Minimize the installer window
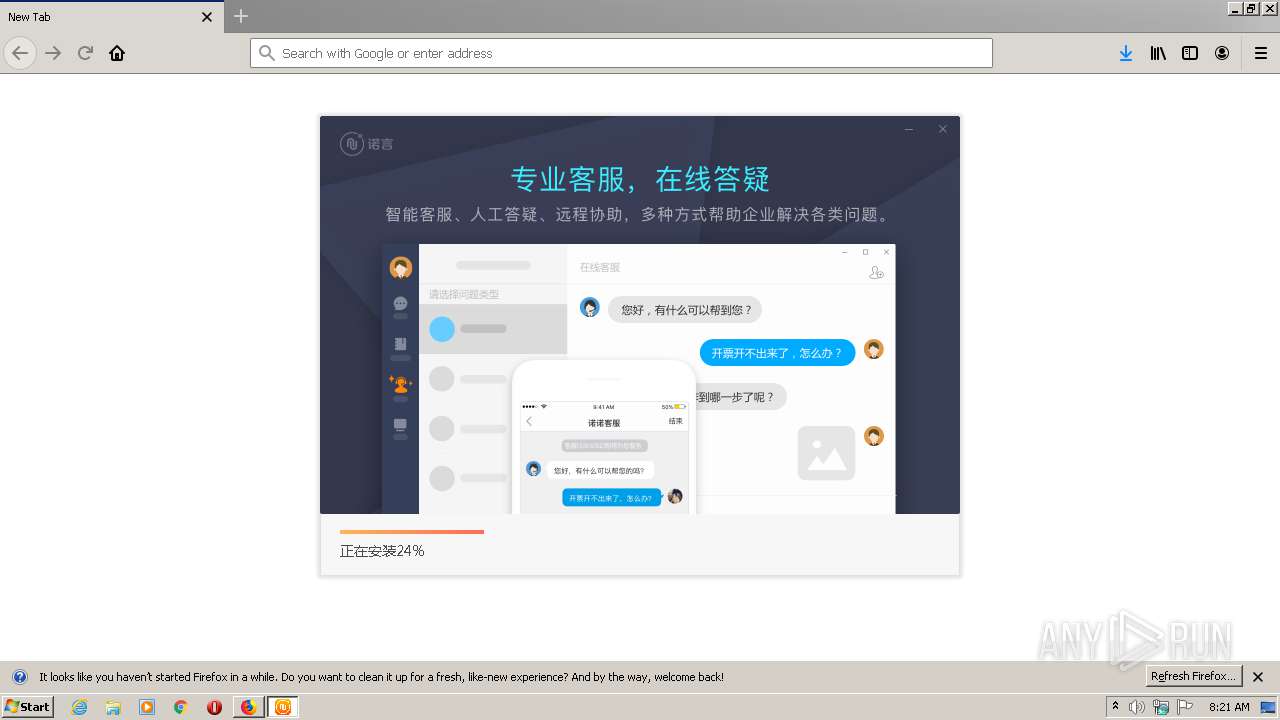1280x720 pixels. [x=909, y=129]
